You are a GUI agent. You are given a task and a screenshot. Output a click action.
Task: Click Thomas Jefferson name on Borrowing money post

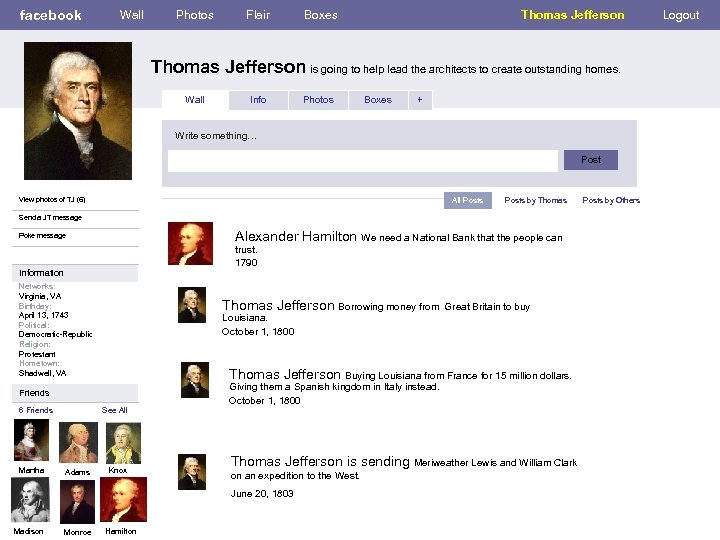click(278, 305)
